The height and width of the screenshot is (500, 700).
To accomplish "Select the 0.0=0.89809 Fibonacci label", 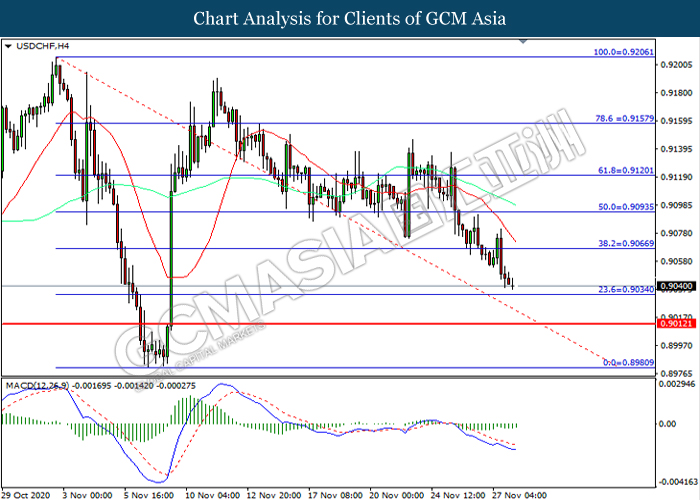I will 629,363.
